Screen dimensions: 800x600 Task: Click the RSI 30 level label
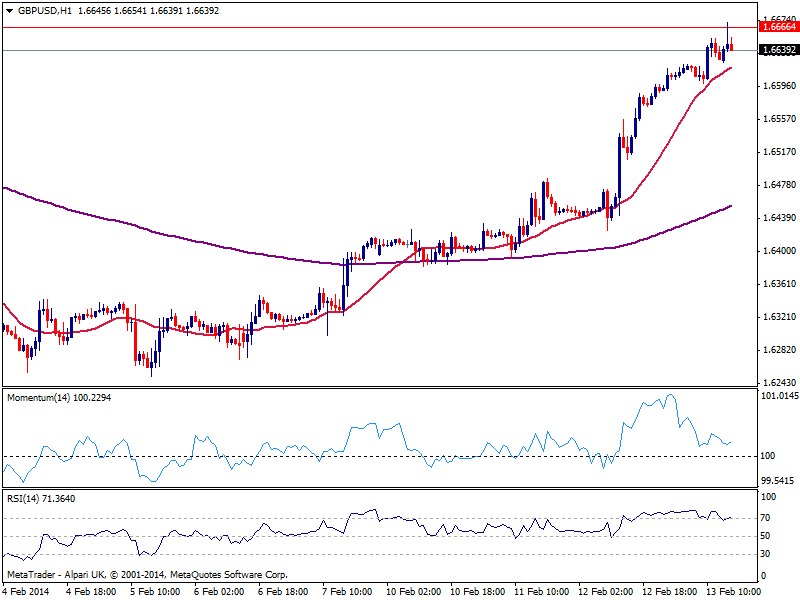tap(765, 554)
